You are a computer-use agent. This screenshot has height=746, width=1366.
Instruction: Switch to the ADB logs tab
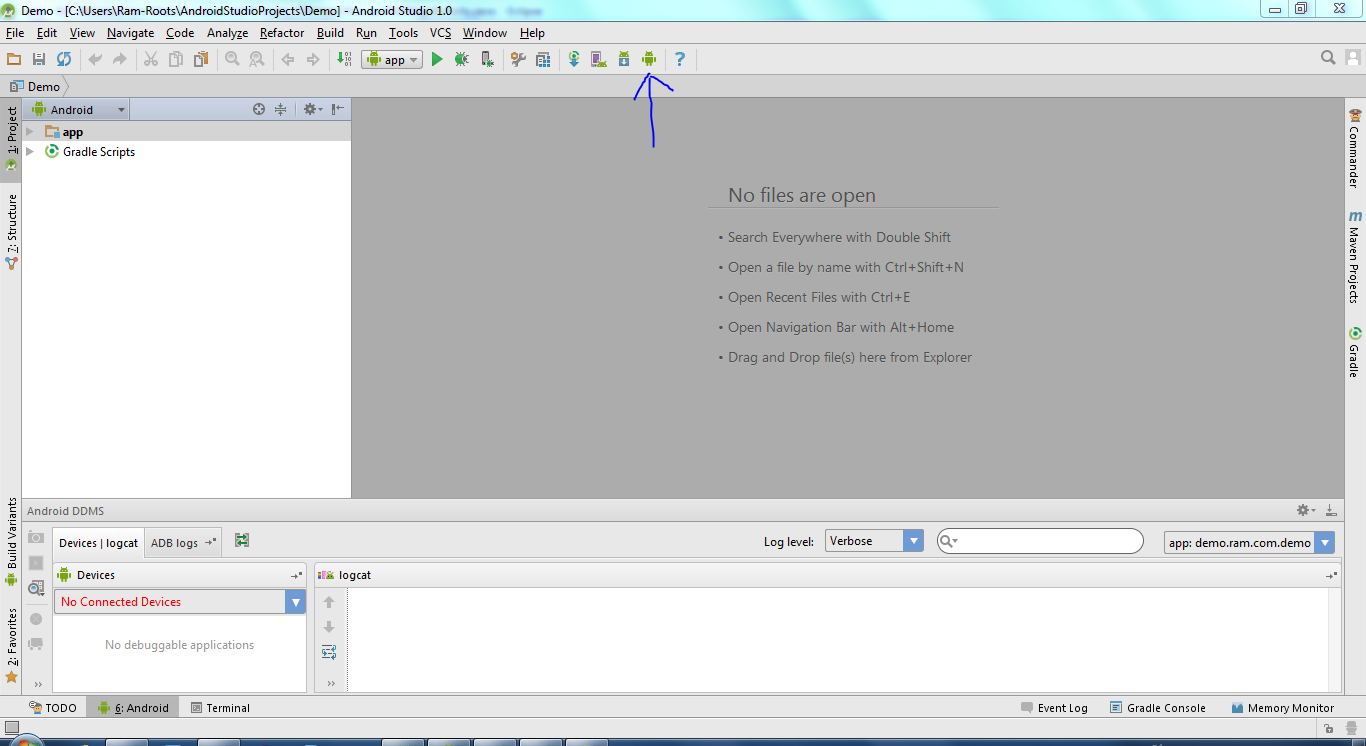[x=183, y=543]
